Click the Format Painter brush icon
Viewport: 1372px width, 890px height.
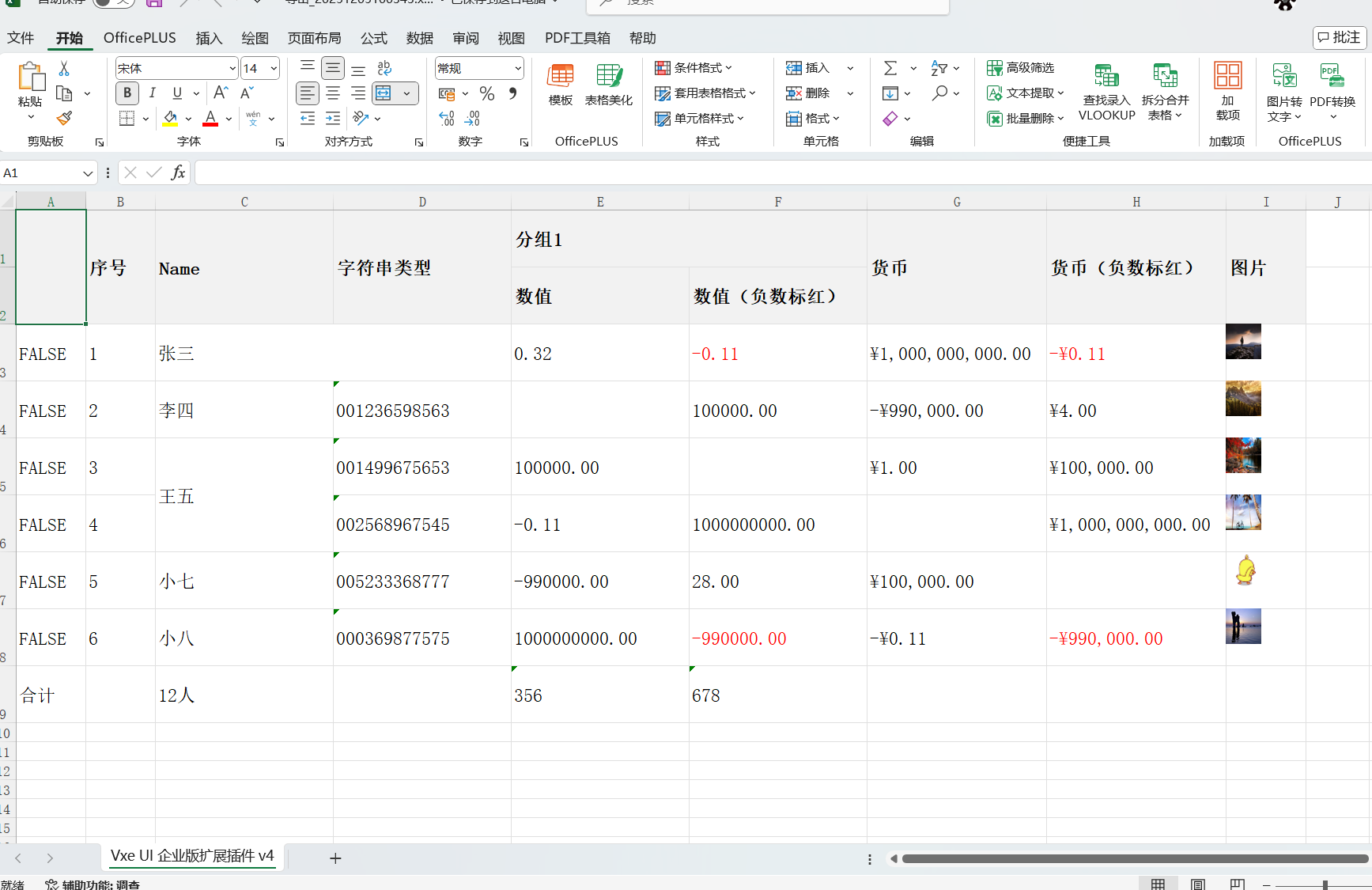[x=64, y=119]
